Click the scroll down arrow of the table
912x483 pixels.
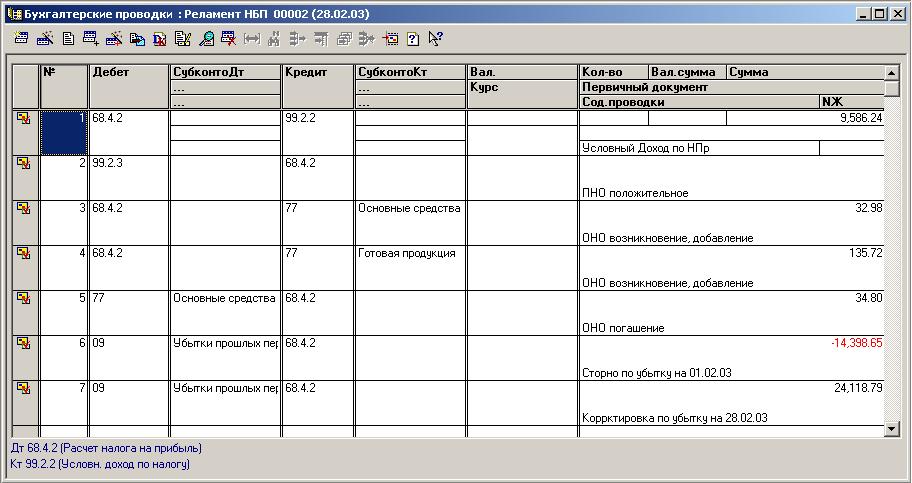893,429
